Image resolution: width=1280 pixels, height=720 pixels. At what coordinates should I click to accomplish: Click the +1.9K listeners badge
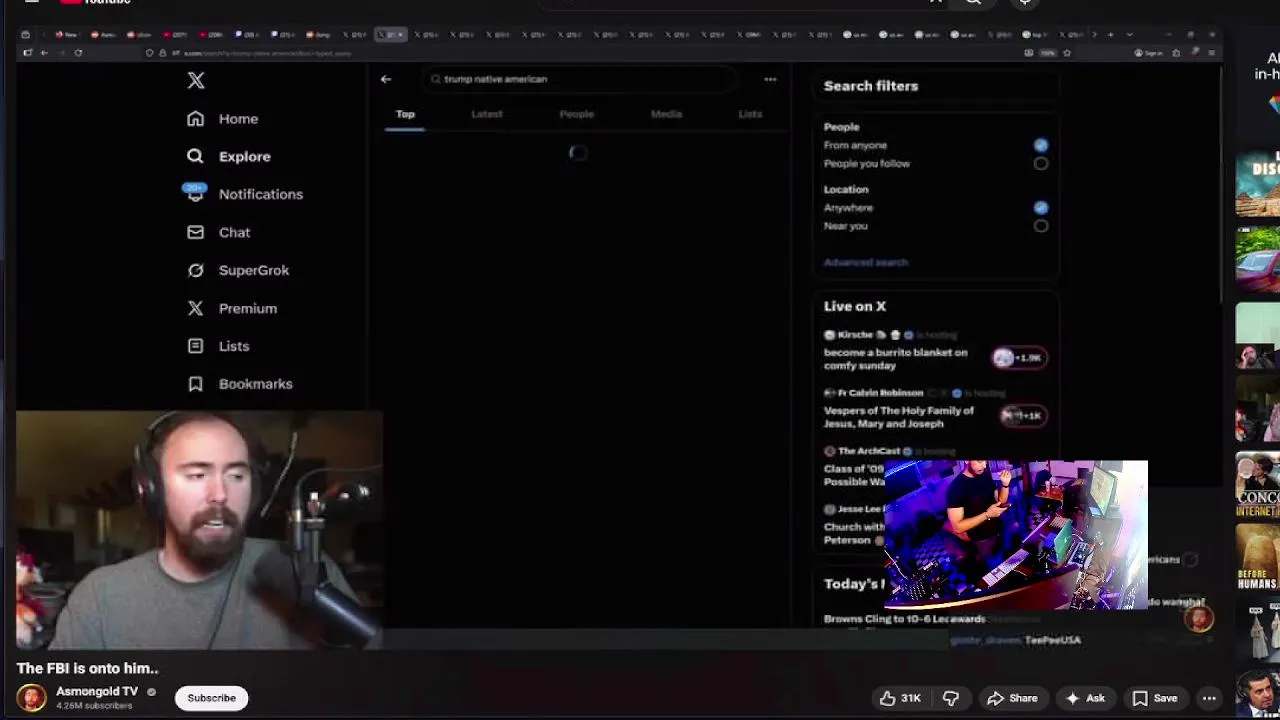pos(1019,358)
